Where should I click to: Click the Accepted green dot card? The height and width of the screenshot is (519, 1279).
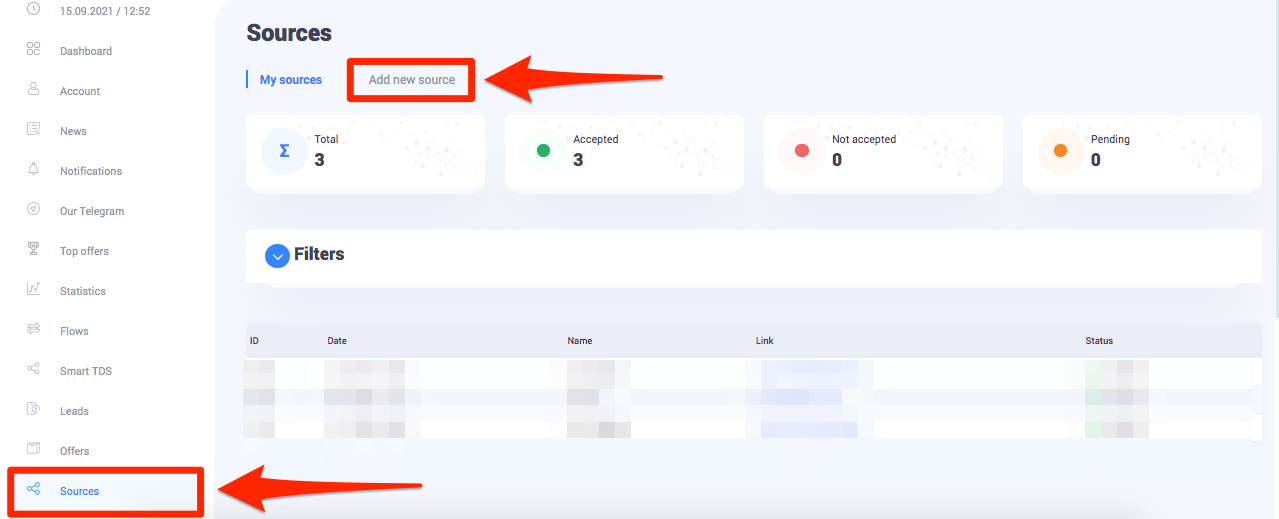[624, 151]
